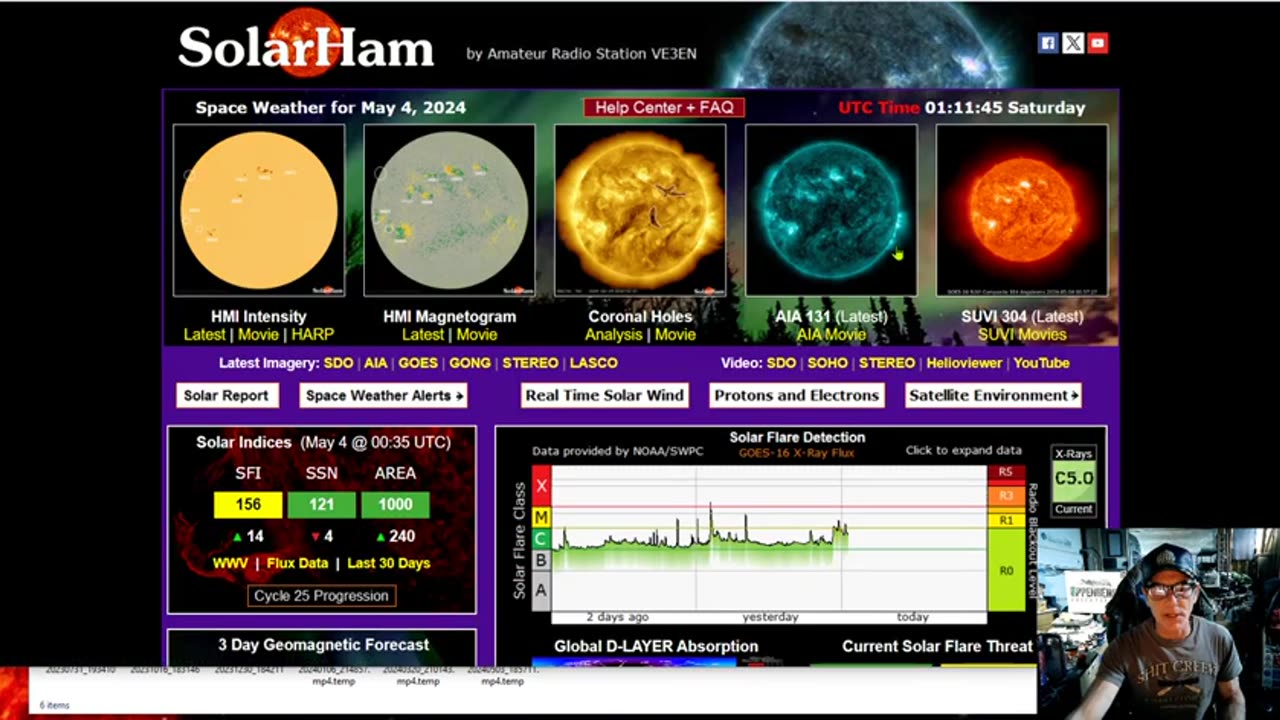Open the Cycle 25 Progression button
The width and height of the screenshot is (1280, 720).
[321, 595]
